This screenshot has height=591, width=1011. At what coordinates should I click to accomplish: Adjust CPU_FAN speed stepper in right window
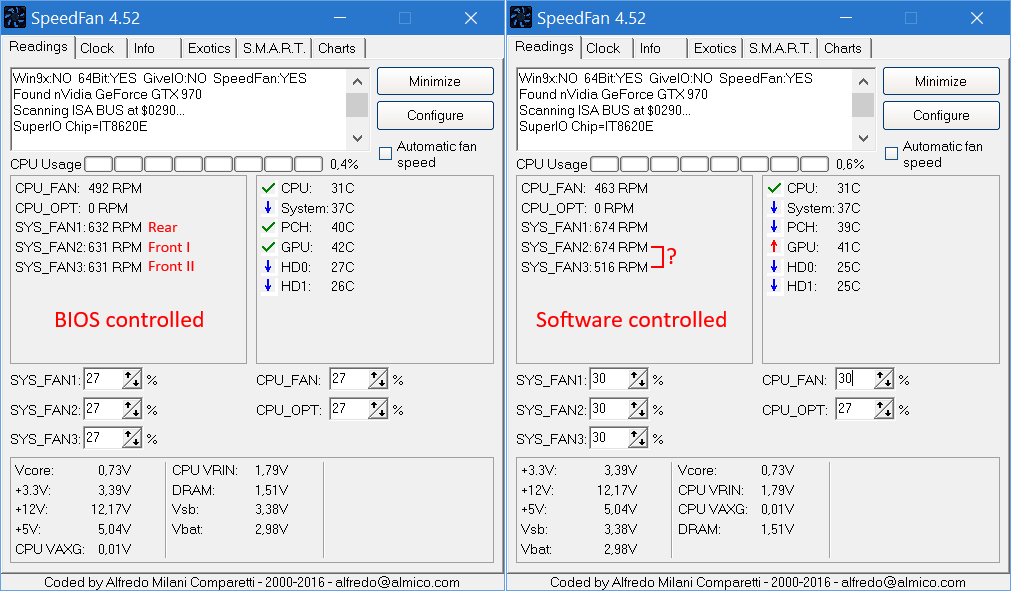coord(884,380)
